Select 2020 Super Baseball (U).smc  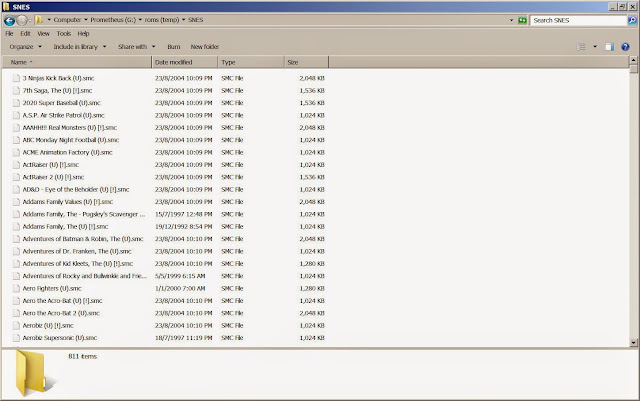click(x=62, y=102)
